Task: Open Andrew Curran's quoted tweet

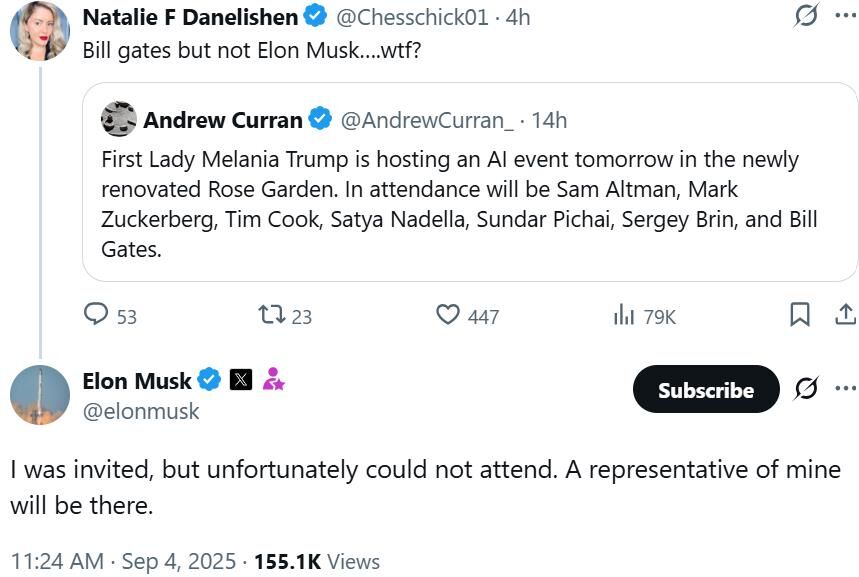Action: coord(469,182)
